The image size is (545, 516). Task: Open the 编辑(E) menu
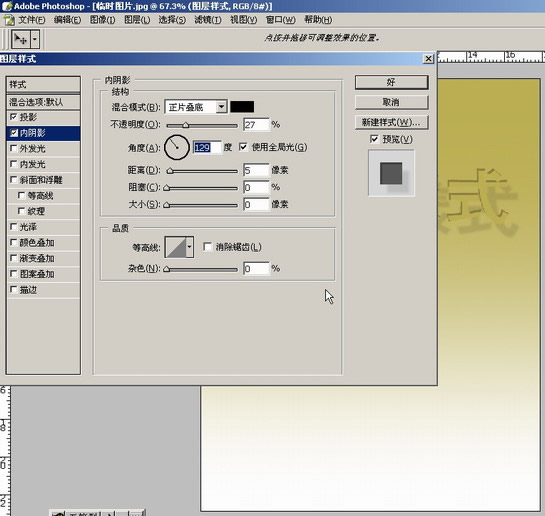pos(67,20)
